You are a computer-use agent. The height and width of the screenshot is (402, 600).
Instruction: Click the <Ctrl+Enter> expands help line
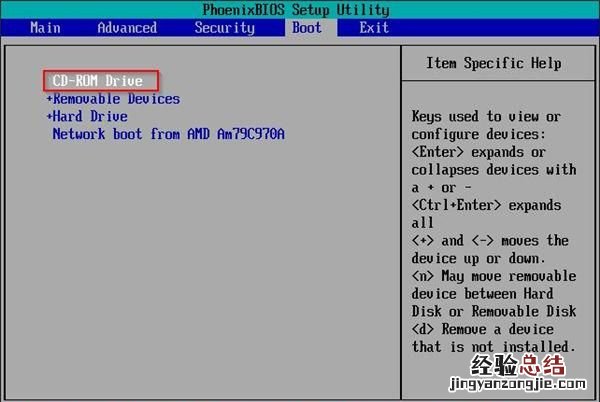pos(486,205)
